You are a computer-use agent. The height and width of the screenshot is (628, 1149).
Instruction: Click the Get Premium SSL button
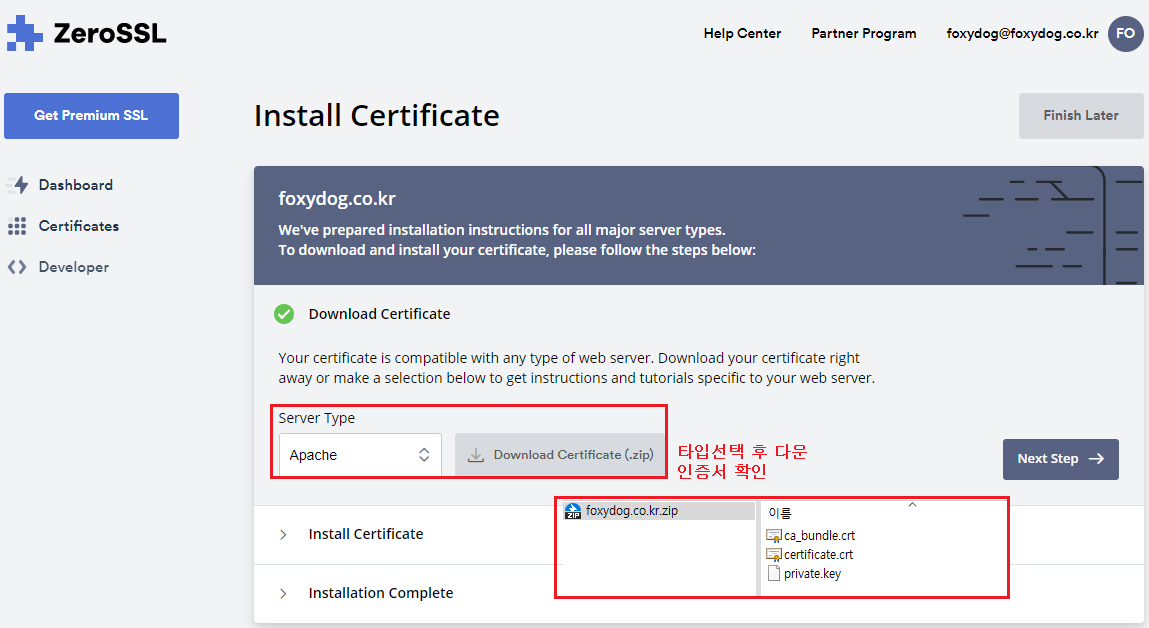(x=92, y=116)
